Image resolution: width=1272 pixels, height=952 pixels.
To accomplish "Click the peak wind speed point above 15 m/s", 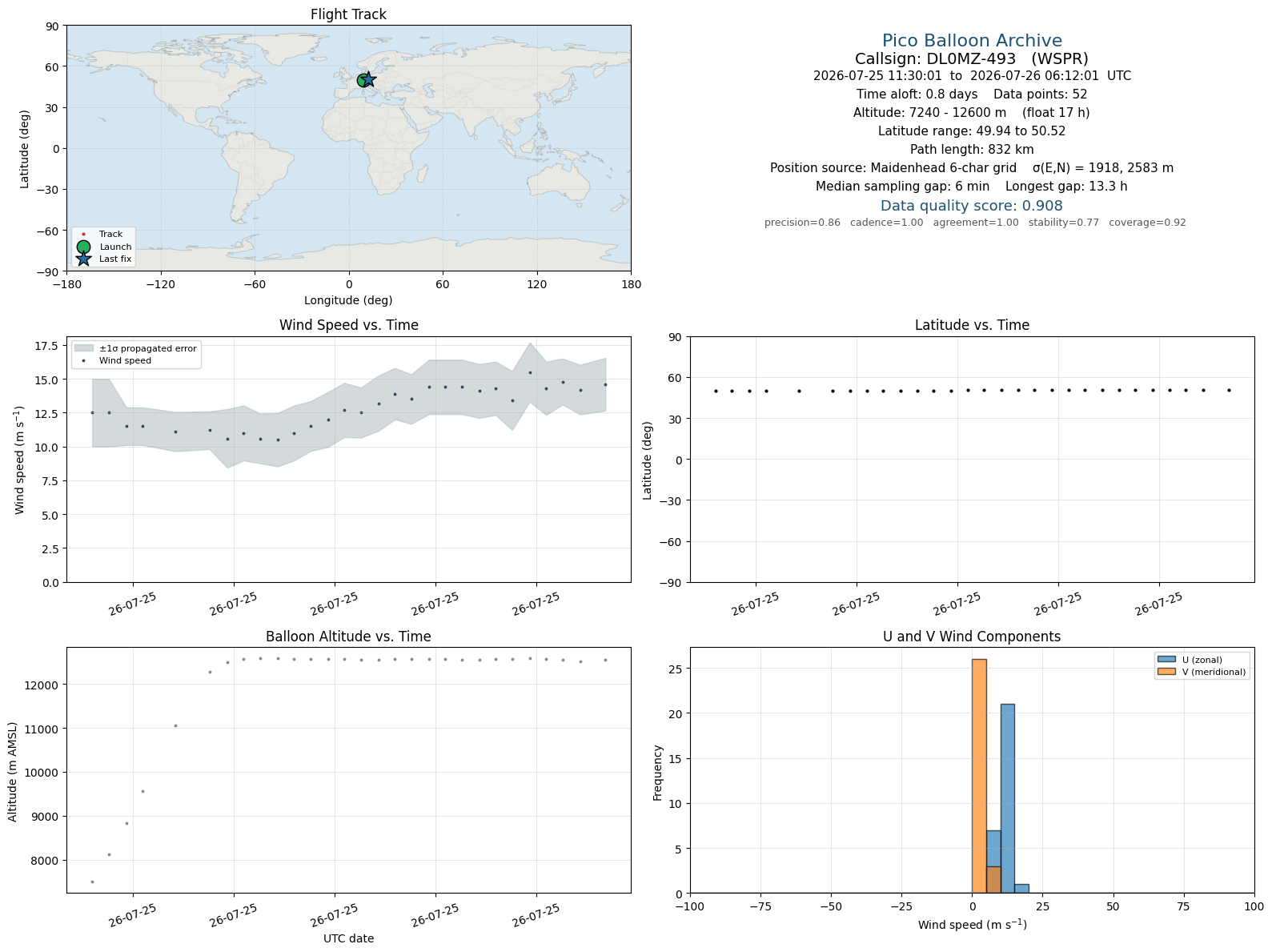I will (x=530, y=372).
